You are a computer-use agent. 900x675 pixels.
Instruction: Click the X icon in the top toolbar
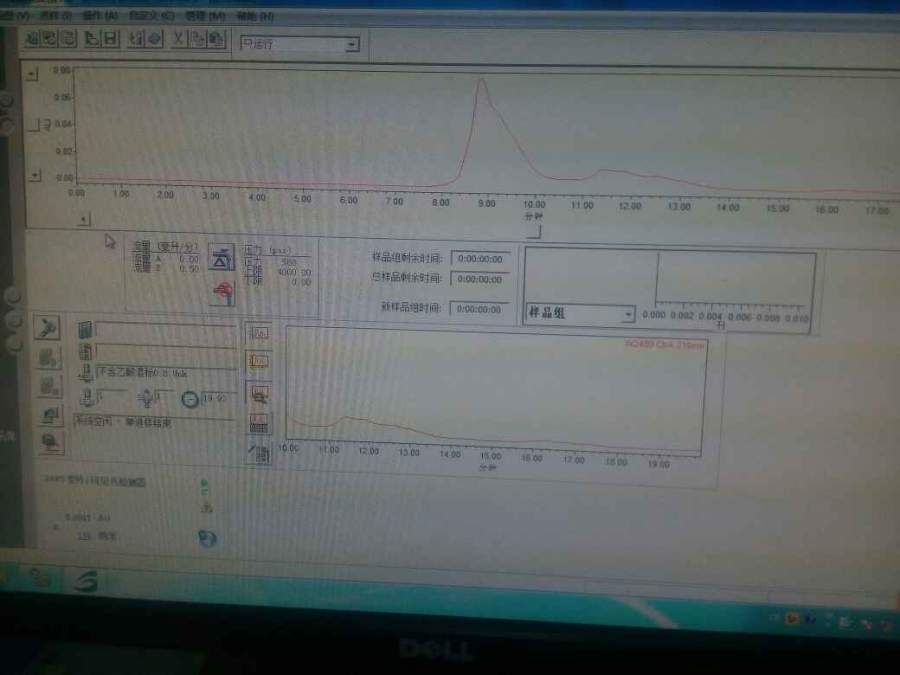179,39
